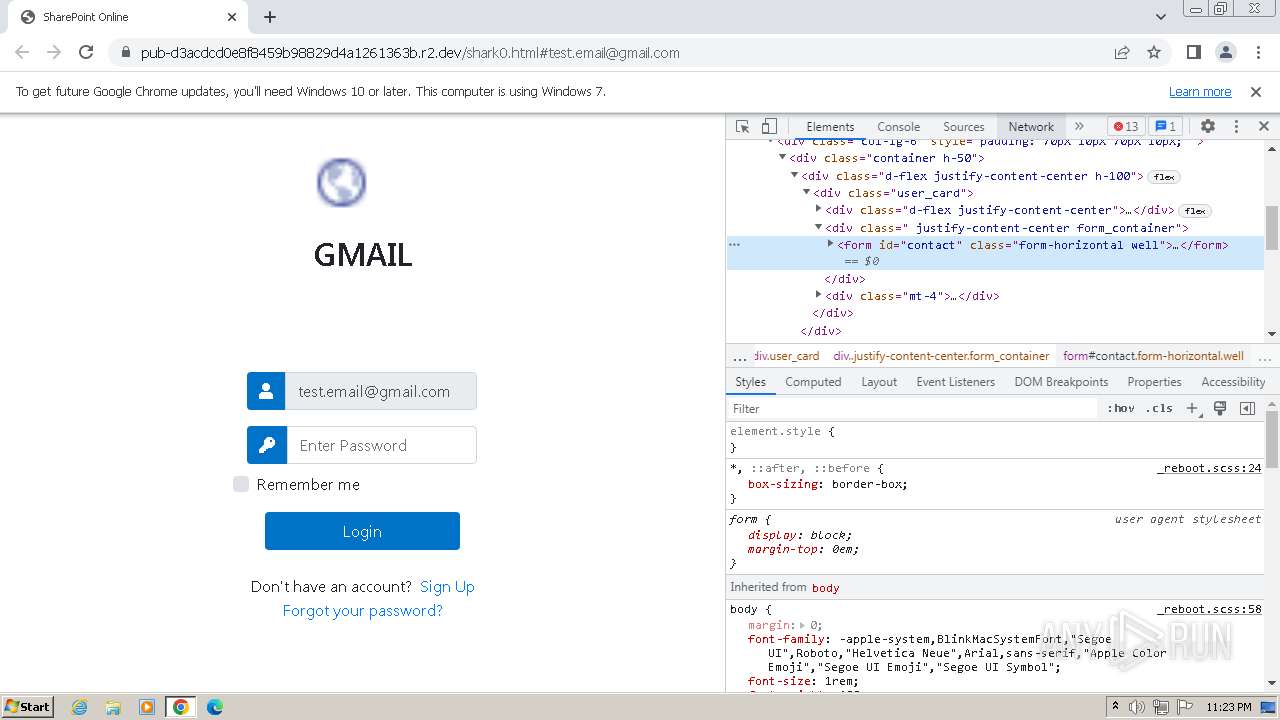Viewport: 1280px width, 720px height.
Task: Share this page icon in address bar
Action: (x=1122, y=52)
